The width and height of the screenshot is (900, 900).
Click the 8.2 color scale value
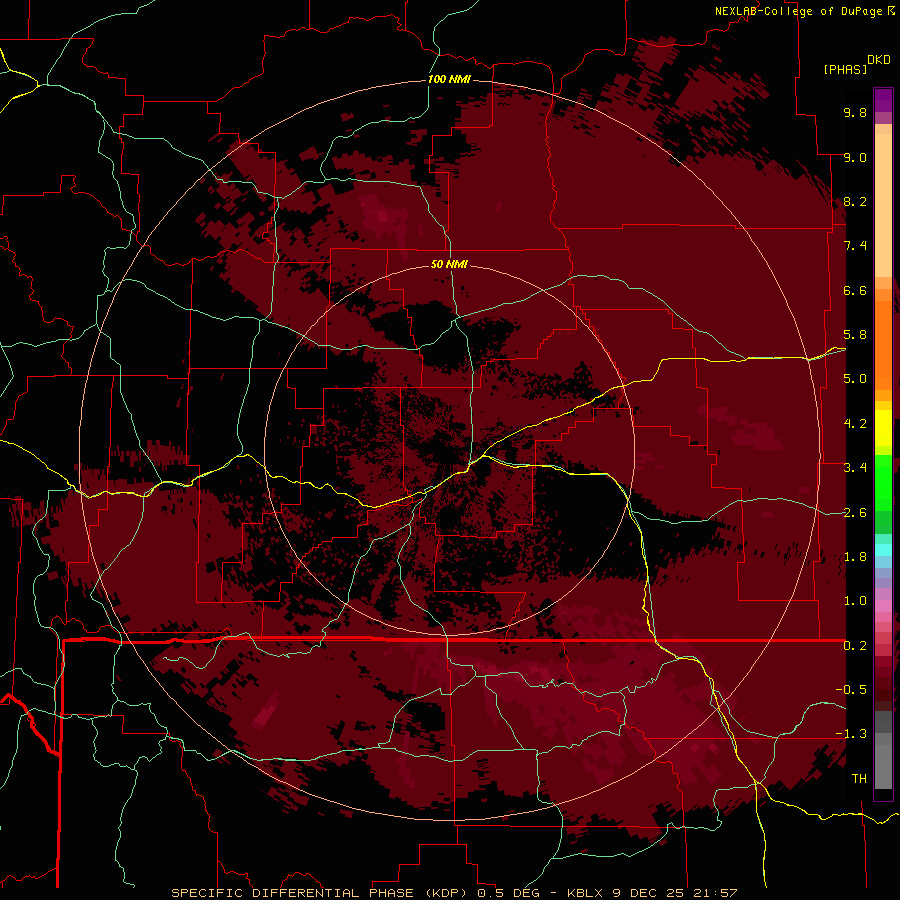[855, 201]
